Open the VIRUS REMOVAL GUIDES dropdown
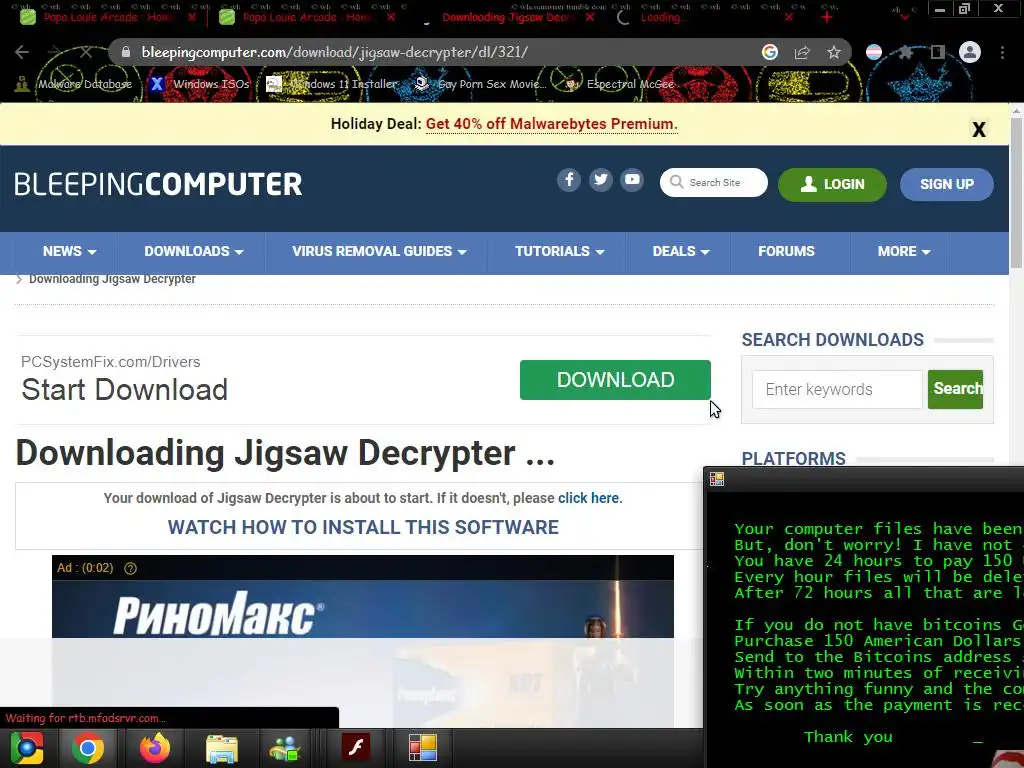This screenshot has height=768, width=1024. 379,251
